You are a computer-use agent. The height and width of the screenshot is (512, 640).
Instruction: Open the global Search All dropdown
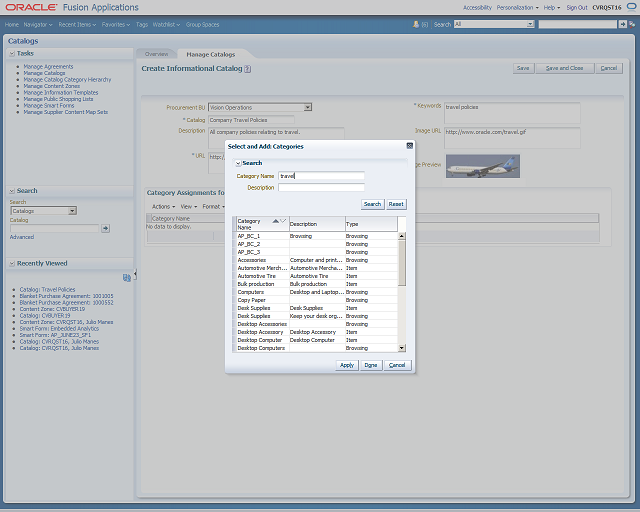point(530,24)
